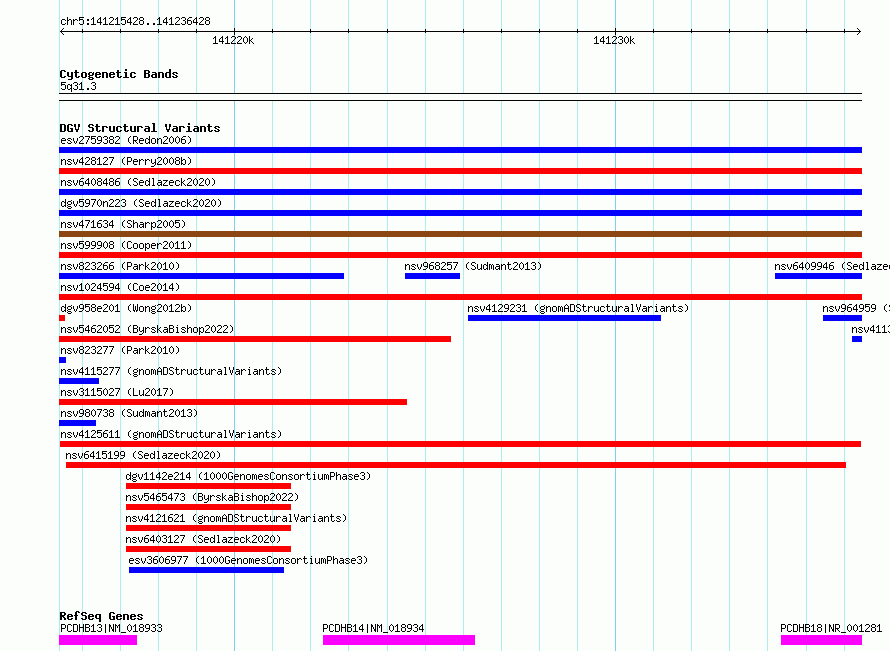The width and height of the screenshot is (890, 651).
Task: Click the red nsv5462052 variant bar
Action: pos(255,339)
